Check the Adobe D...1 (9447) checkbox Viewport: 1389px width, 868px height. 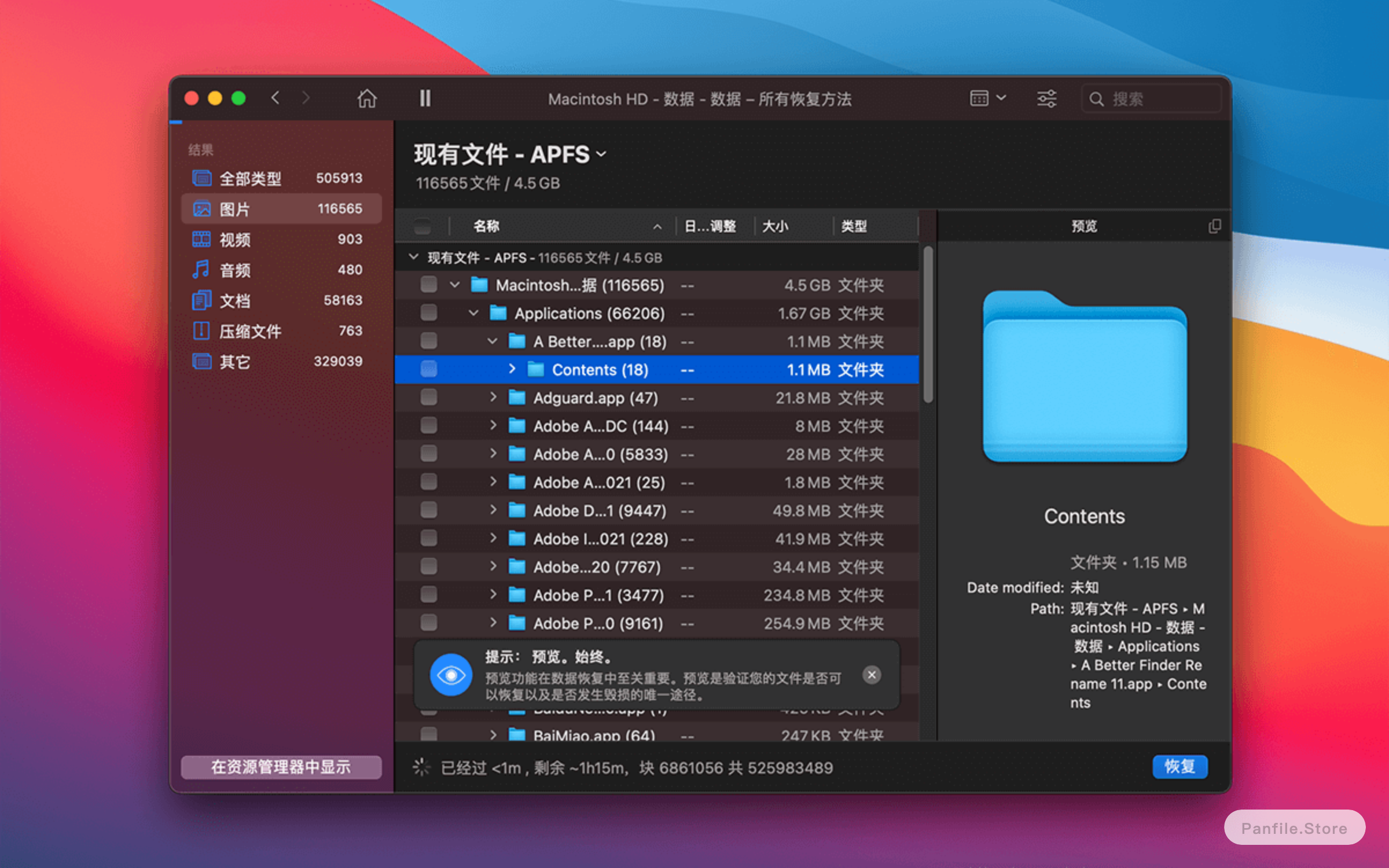tap(429, 510)
